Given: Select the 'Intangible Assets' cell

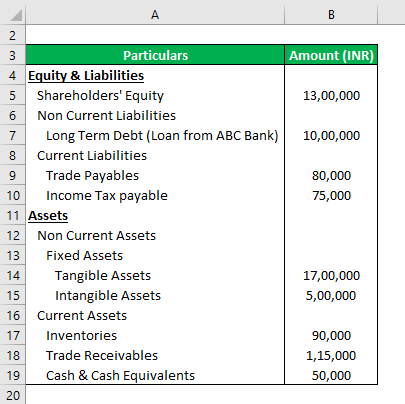Looking at the screenshot, I should [x=155, y=295].
